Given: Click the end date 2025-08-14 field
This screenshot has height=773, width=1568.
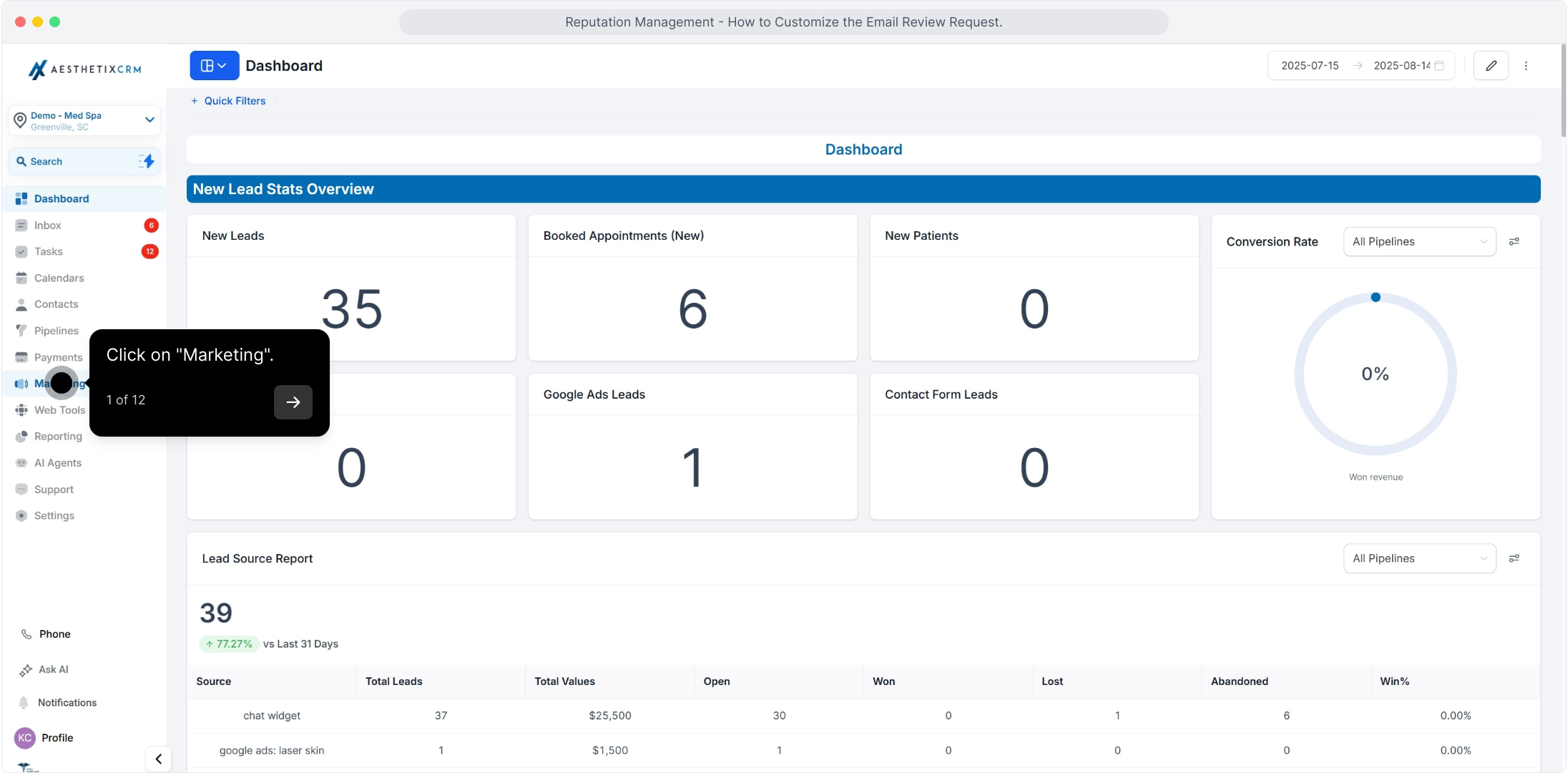Looking at the screenshot, I should 1401,66.
